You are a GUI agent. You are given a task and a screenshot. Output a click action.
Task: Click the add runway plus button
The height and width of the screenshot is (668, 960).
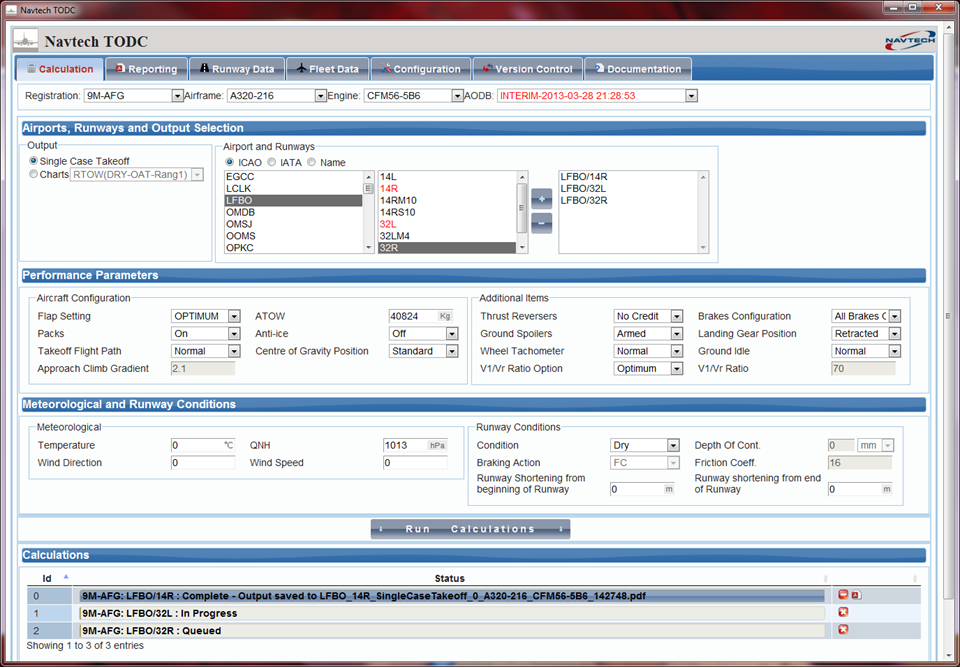[541, 199]
